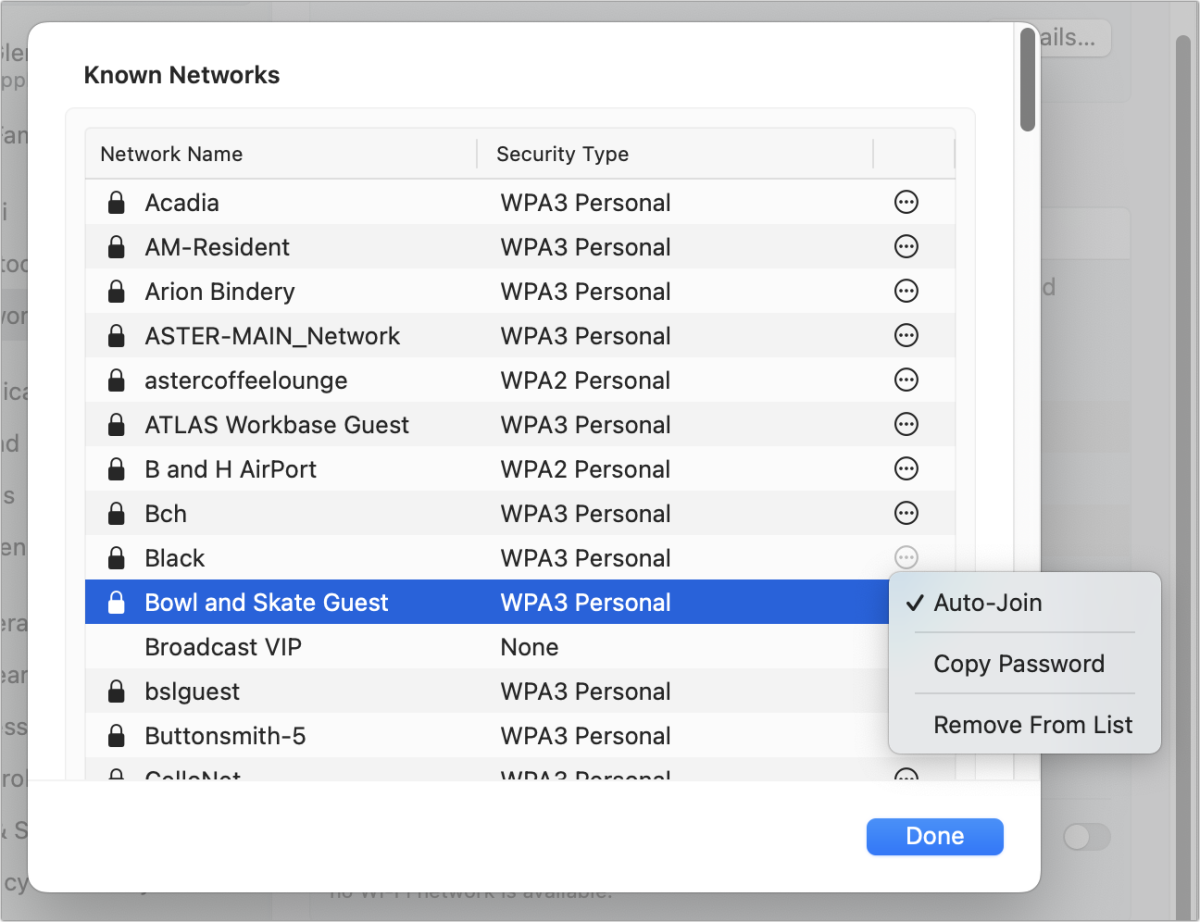Expand the options menu for Black network

[x=906, y=557]
